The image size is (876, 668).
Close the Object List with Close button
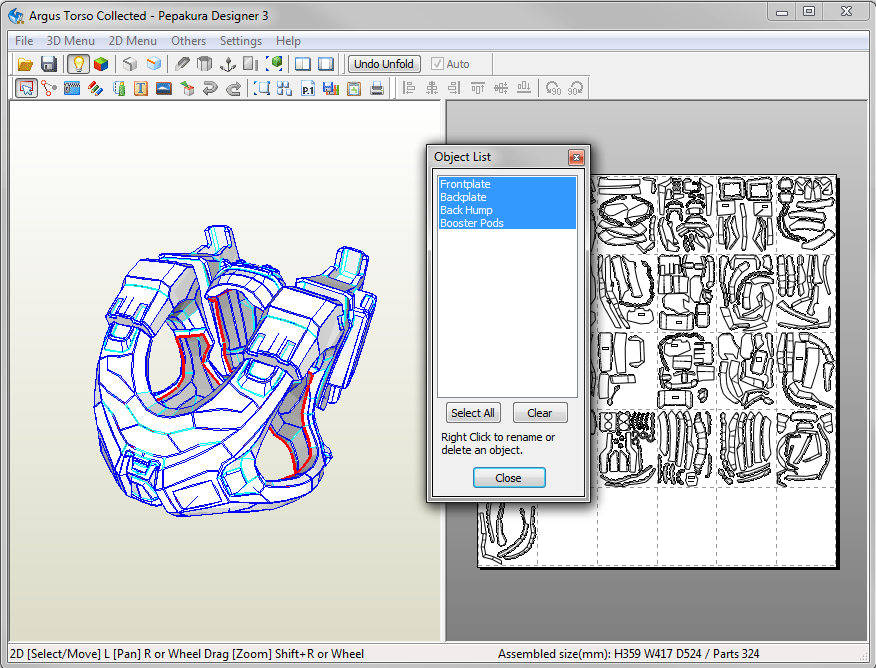click(509, 478)
